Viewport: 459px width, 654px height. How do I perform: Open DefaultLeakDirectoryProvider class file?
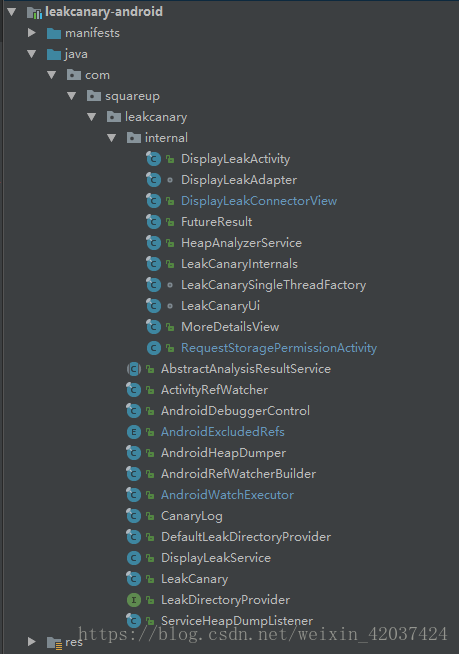pos(246,537)
